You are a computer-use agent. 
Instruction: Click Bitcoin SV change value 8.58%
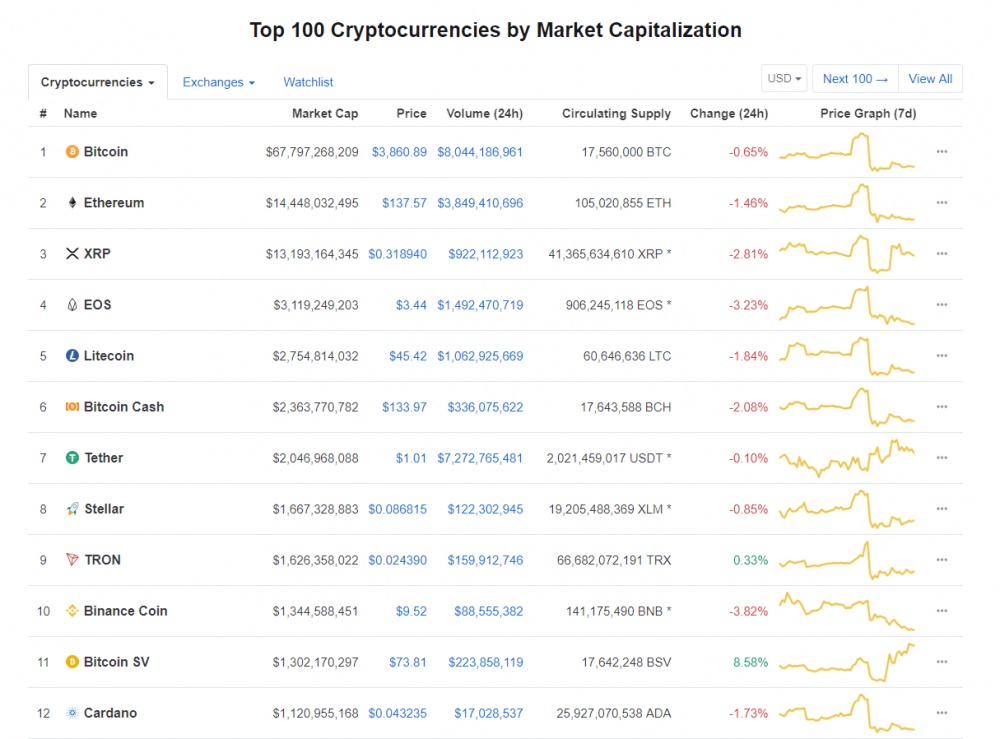pos(751,662)
